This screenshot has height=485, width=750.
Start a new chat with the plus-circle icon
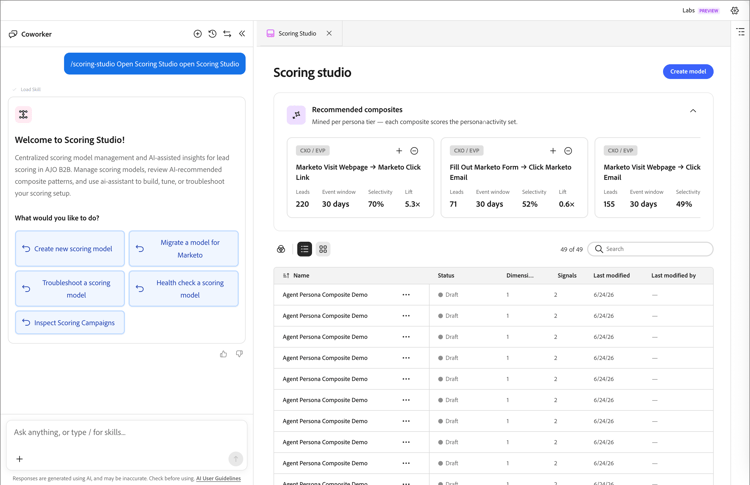(x=198, y=33)
